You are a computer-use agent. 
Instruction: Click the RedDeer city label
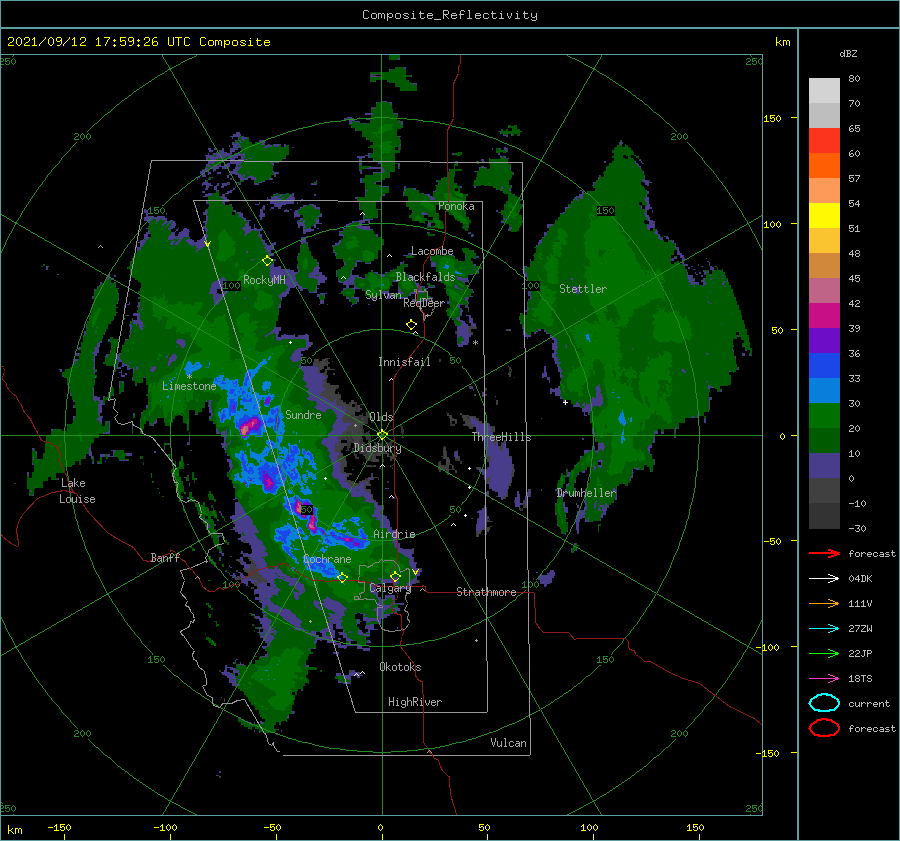tap(423, 303)
